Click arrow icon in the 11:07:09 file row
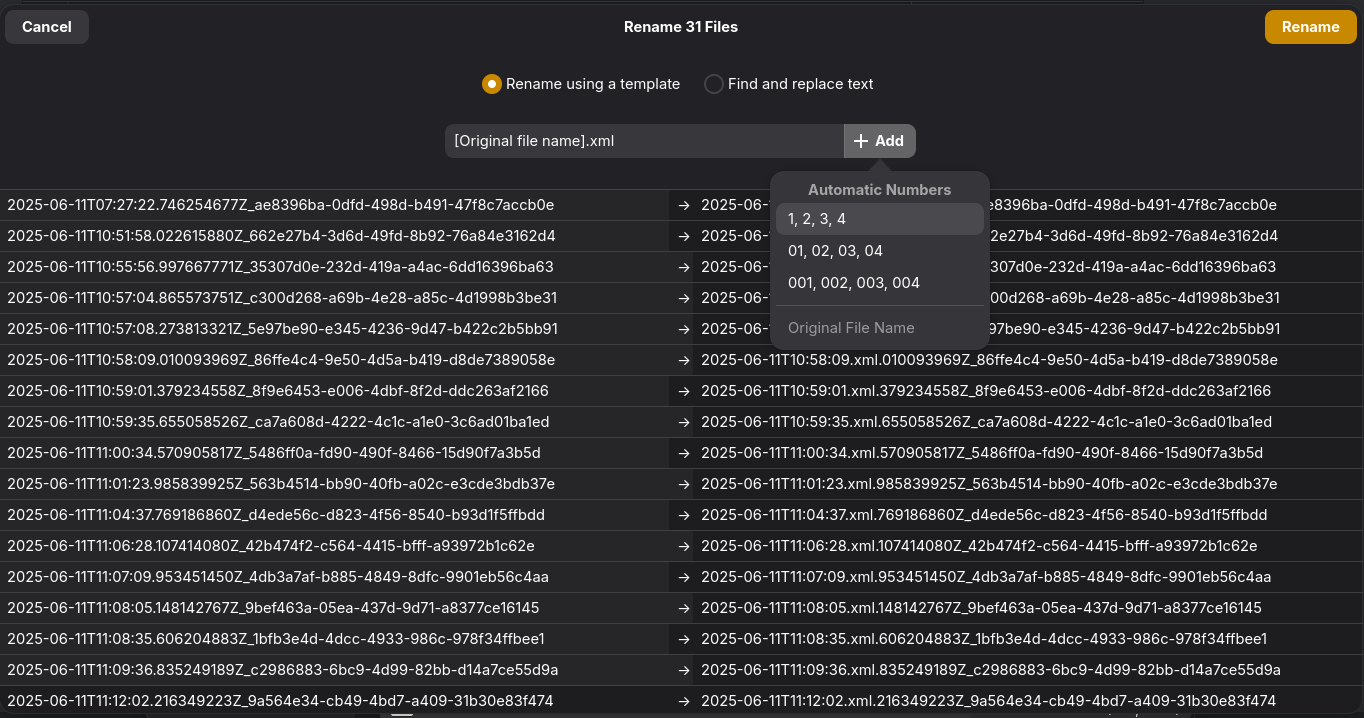This screenshot has height=718, width=1364. click(x=684, y=577)
